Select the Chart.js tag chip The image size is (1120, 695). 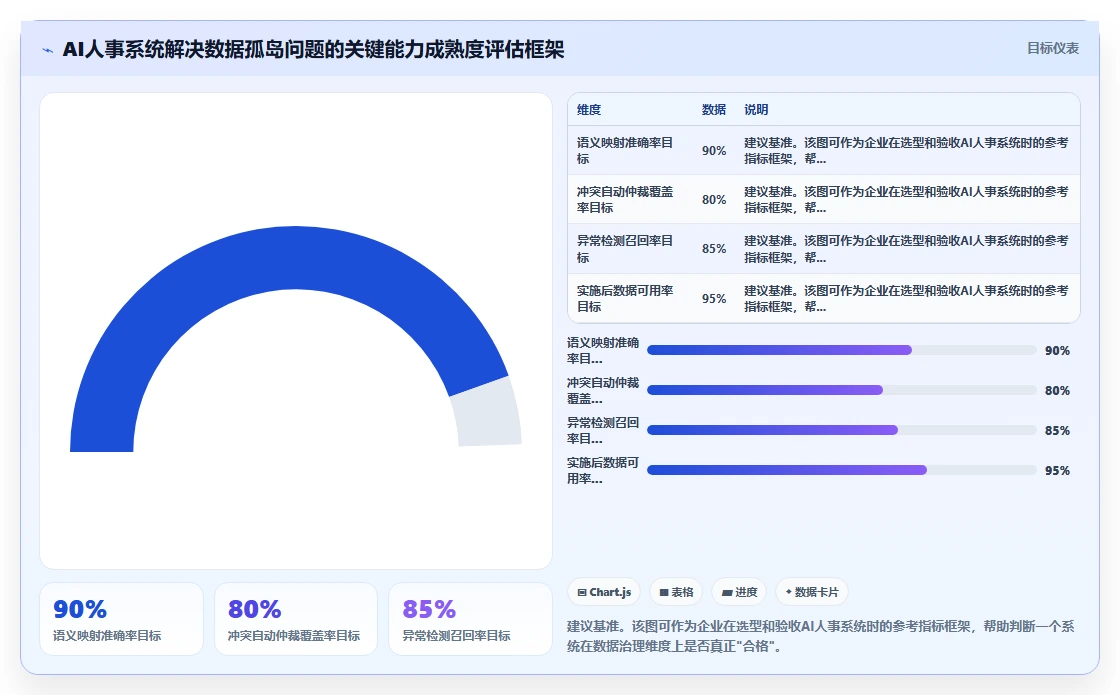604,592
